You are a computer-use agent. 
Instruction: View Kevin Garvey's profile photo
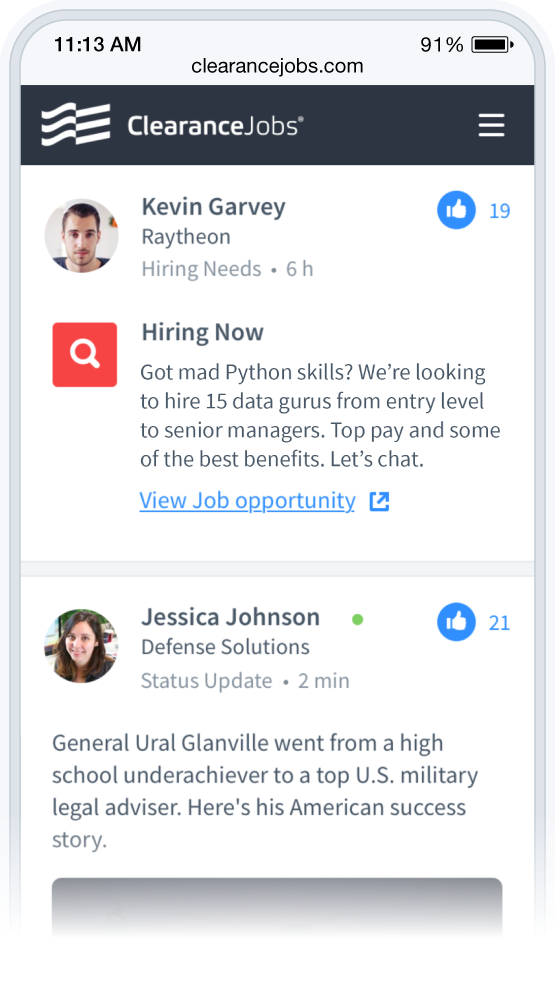[82, 235]
